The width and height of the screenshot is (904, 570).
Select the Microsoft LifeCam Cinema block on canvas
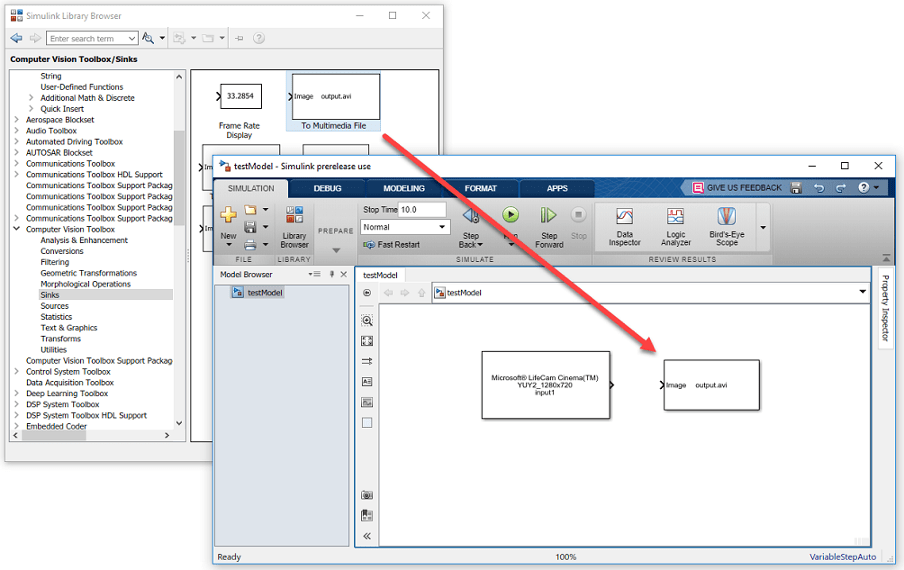546,385
